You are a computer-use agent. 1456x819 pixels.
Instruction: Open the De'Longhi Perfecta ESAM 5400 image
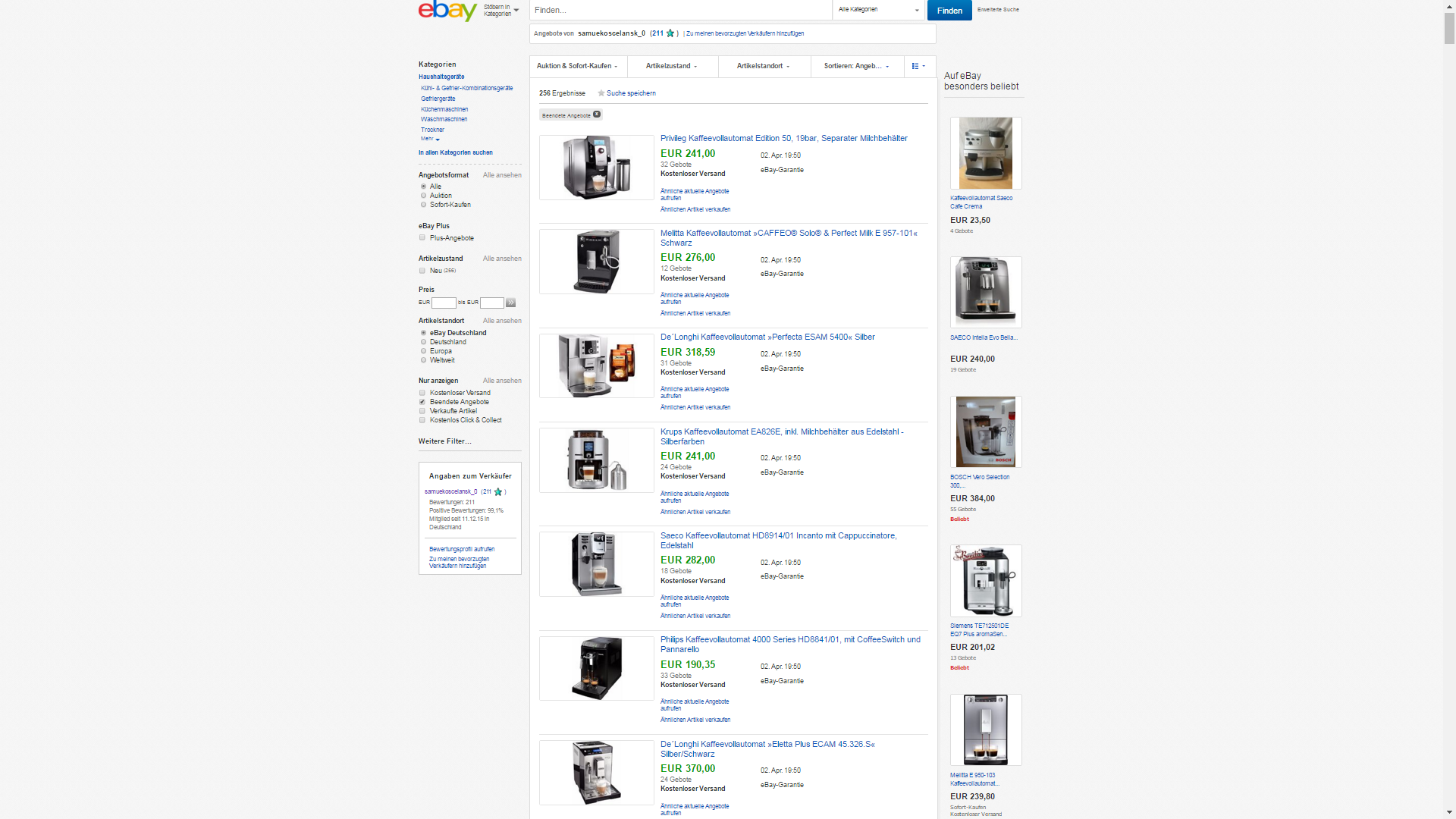597,366
